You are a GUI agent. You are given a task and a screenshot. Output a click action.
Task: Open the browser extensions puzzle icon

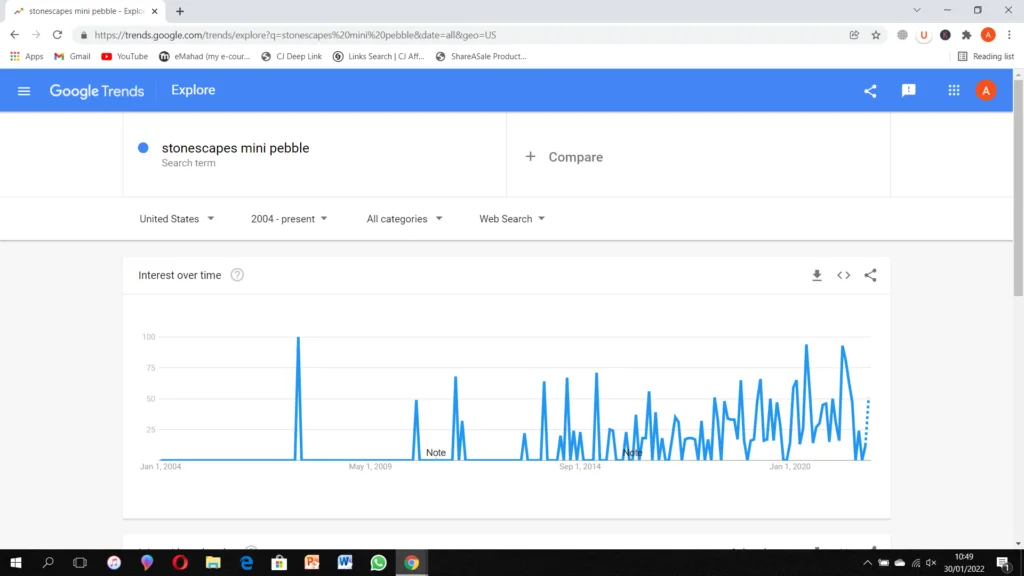coord(967,35)
